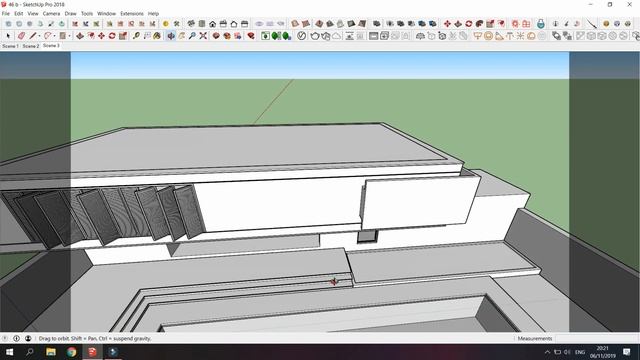Open the Arc tool dropdown arrow
The width and height of the screenshot is (640, 360).
point(54,36)
